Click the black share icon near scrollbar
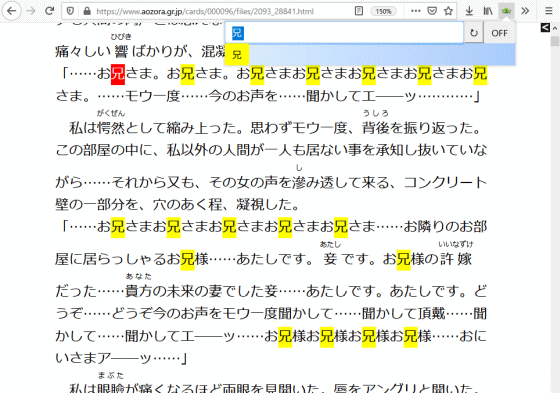 [545, 27]
